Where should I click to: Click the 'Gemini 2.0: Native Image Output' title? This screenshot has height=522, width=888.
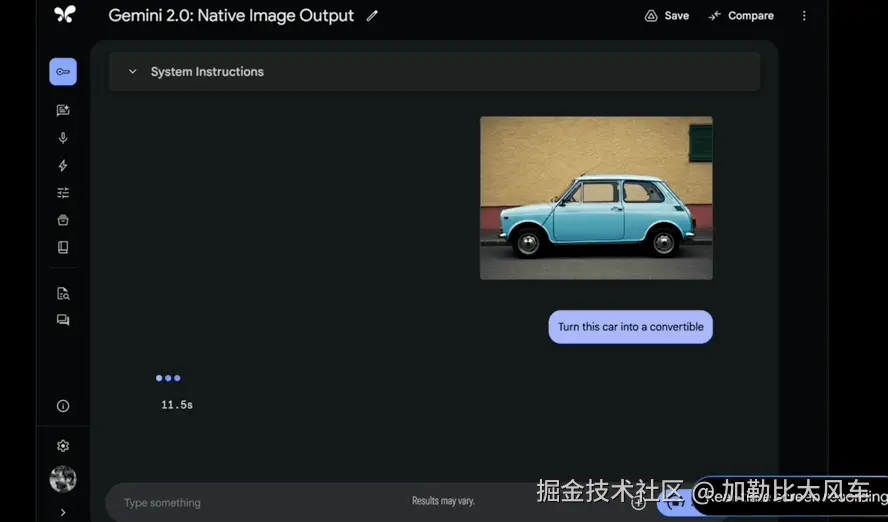(231, 16)
